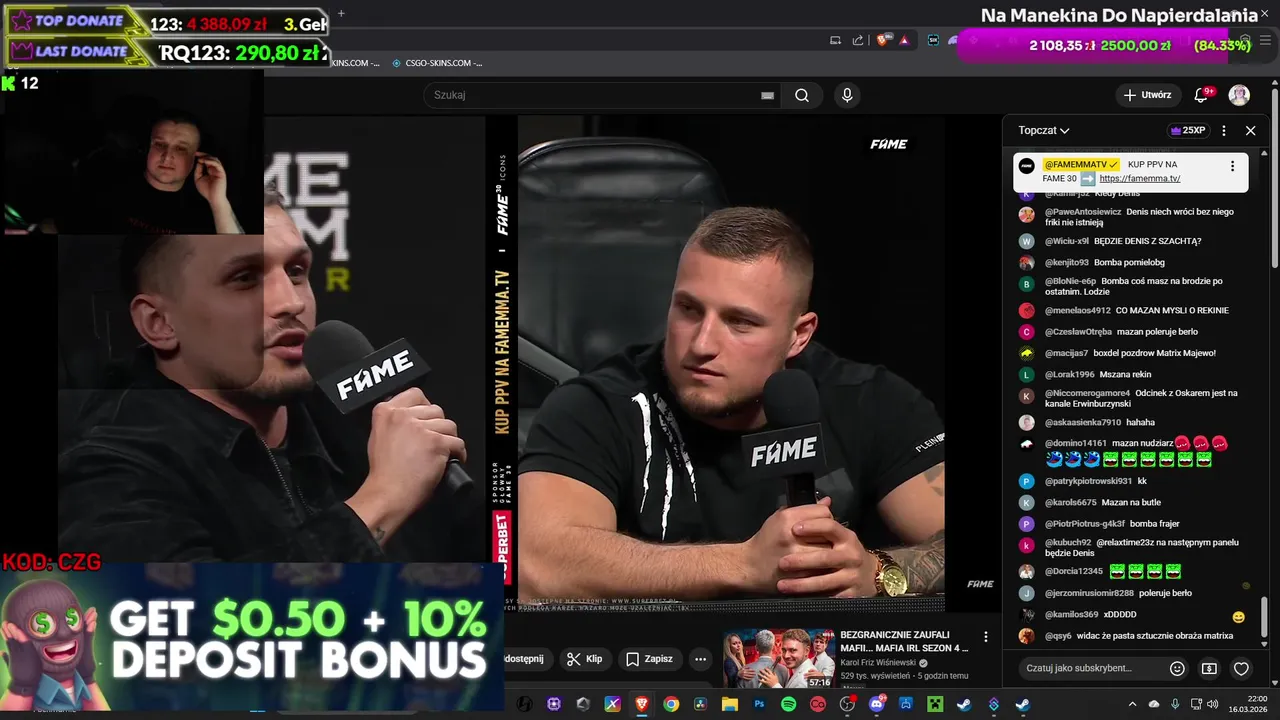Screen dimensions: 1280x720
Task: Open YouTube notifications bell
Action: pyautogui.click(x=1202, y=95)
